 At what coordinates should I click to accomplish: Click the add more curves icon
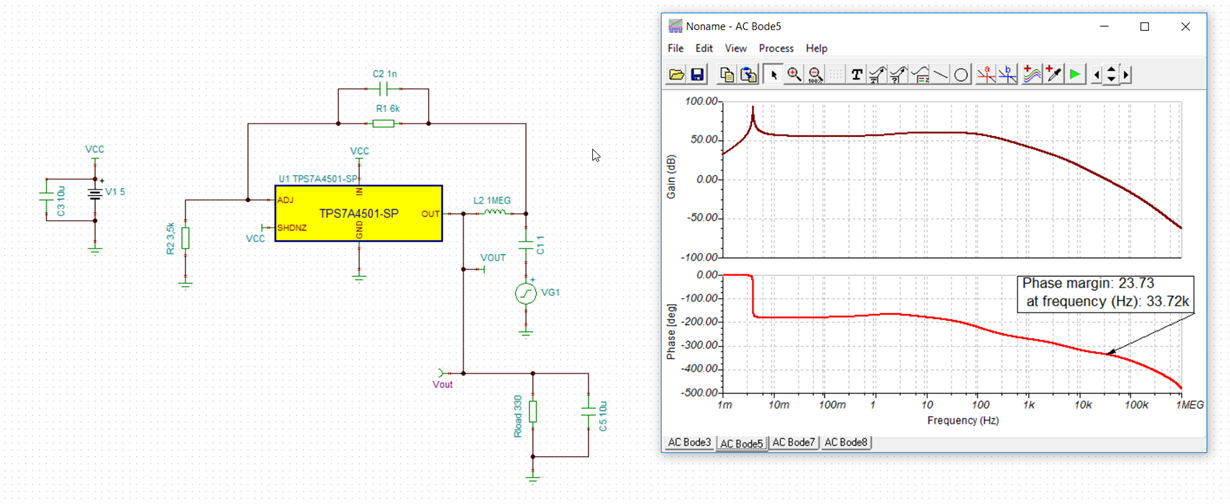coord(1032,74)
